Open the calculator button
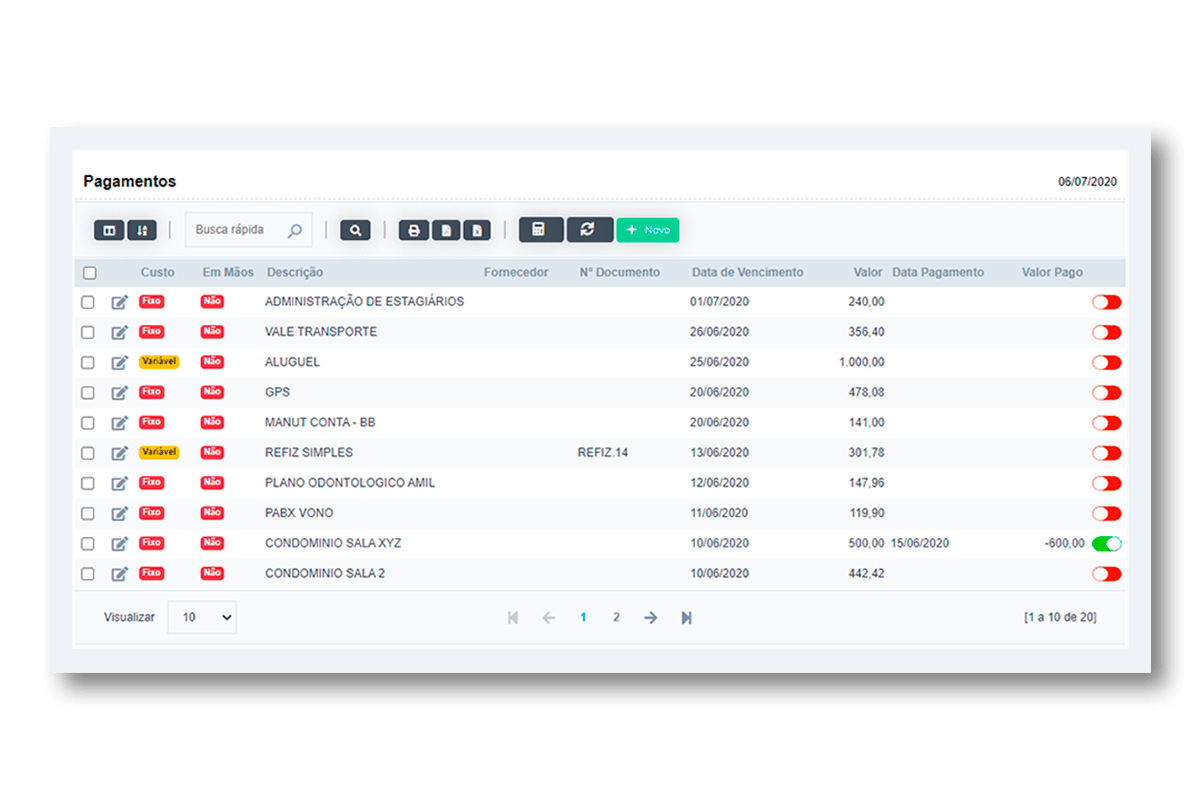This screenshot has width=1200, height=800. pos(540,230)
